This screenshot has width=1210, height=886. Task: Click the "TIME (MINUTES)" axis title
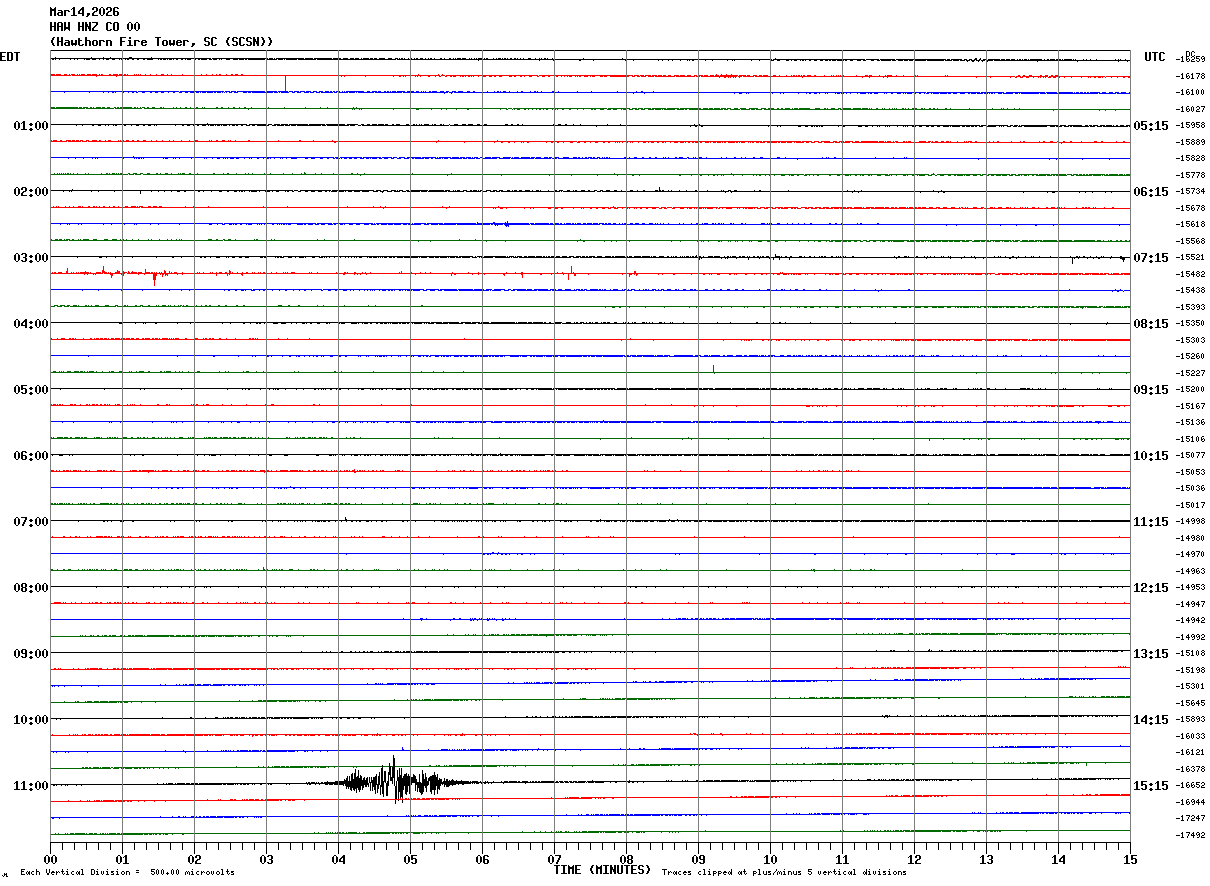click(602, 870)
